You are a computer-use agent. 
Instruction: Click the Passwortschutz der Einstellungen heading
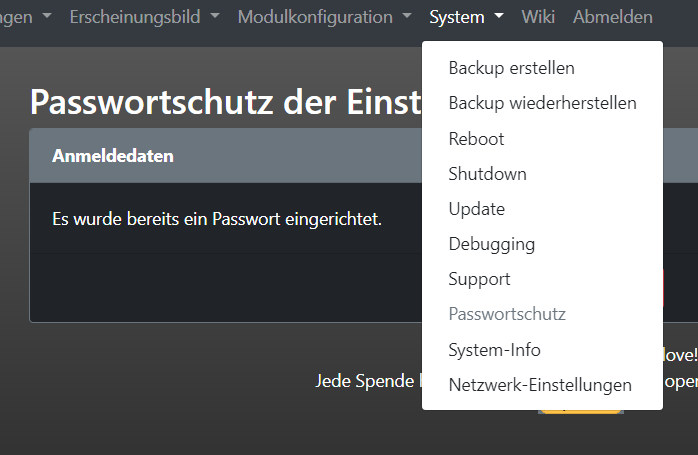[x=220, y=103]
